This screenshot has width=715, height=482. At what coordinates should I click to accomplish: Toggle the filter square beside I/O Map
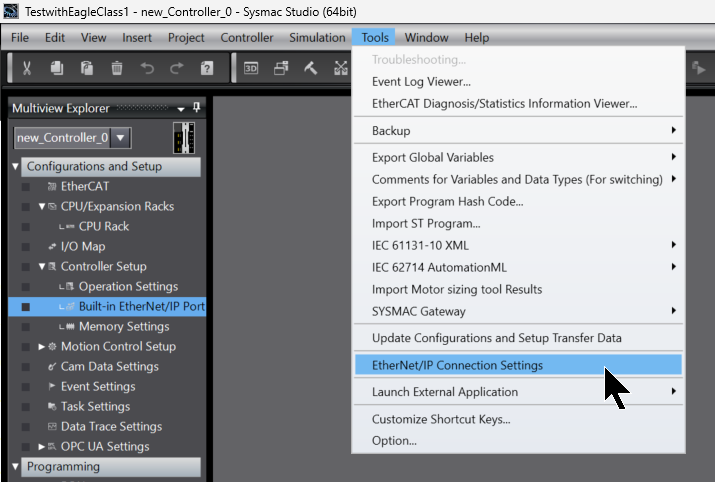pos(26,247)
